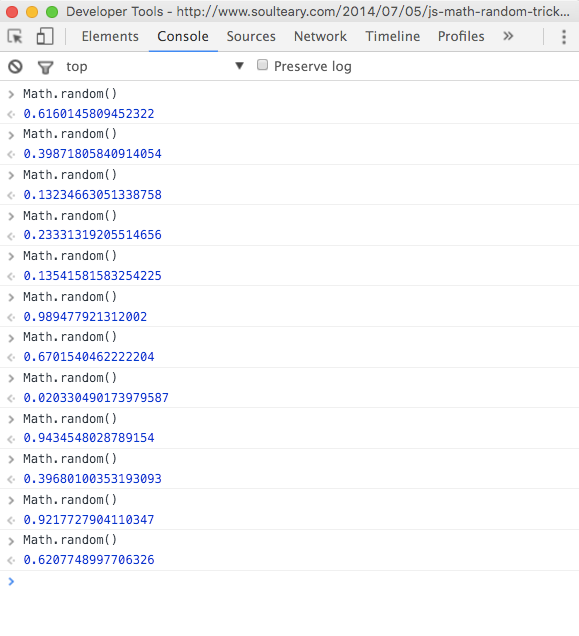Click the first Math.random() input line
Screen dimensions: 579x636
pos(70,94)
